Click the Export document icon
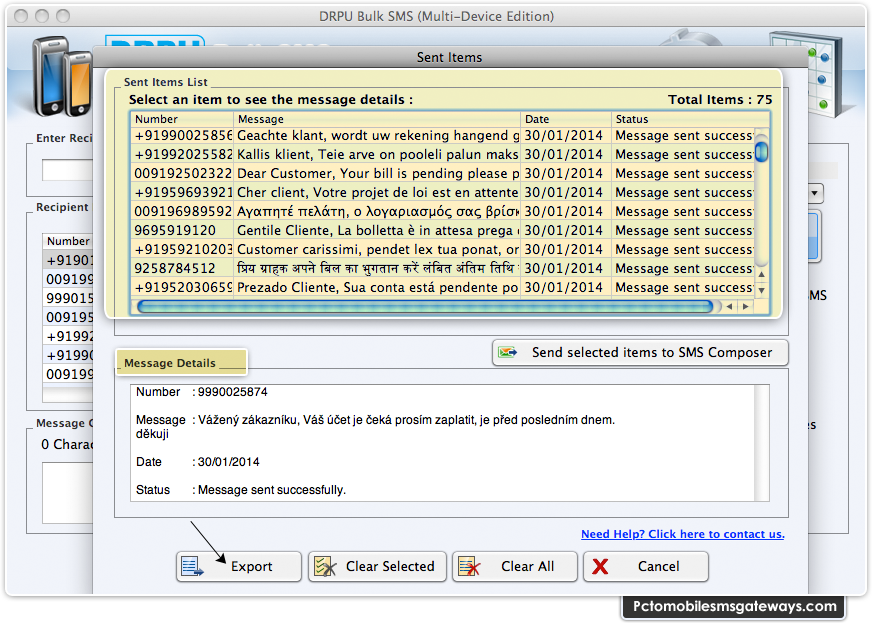The height and width of the screenshot is (623, 872). (x=192, y=566)
